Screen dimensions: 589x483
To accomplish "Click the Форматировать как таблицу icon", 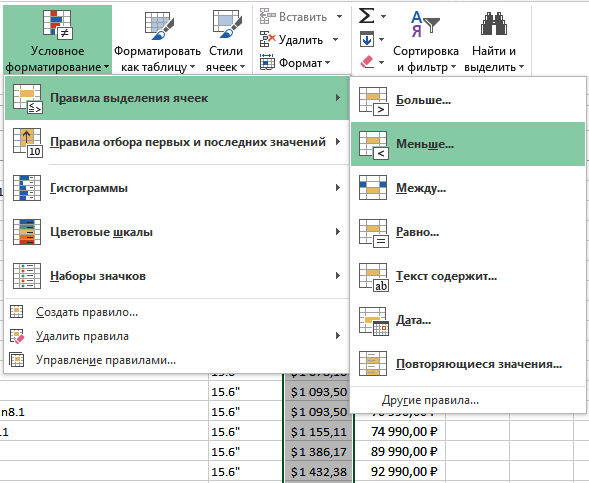I will tap(159, 25).
